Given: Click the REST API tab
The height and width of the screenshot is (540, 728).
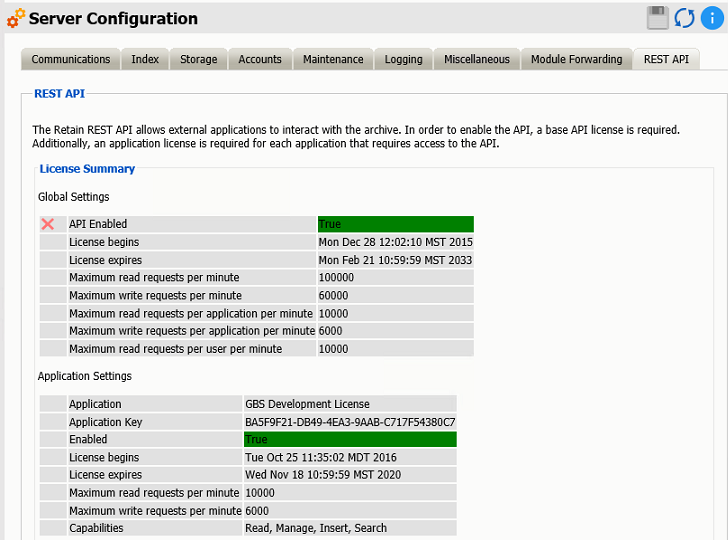Looking at the screenshot, I should [x=666, y=59].
